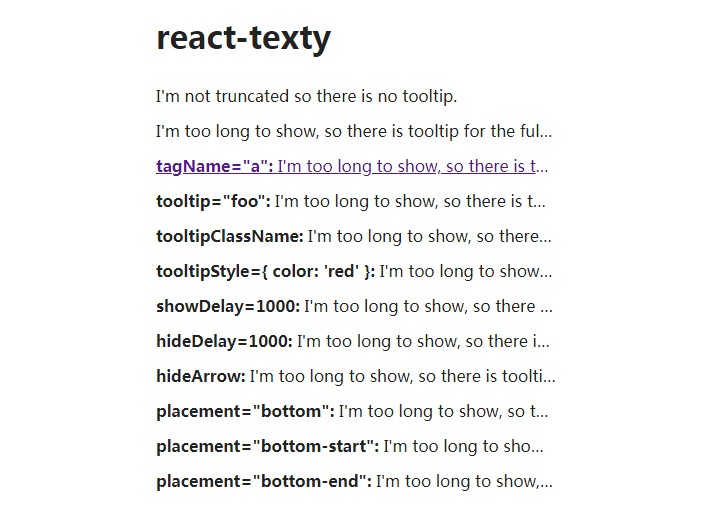Viewport: 724px width, 509px height.
Task: Click the bold placement="bottom" label
Action: point(245,412)
